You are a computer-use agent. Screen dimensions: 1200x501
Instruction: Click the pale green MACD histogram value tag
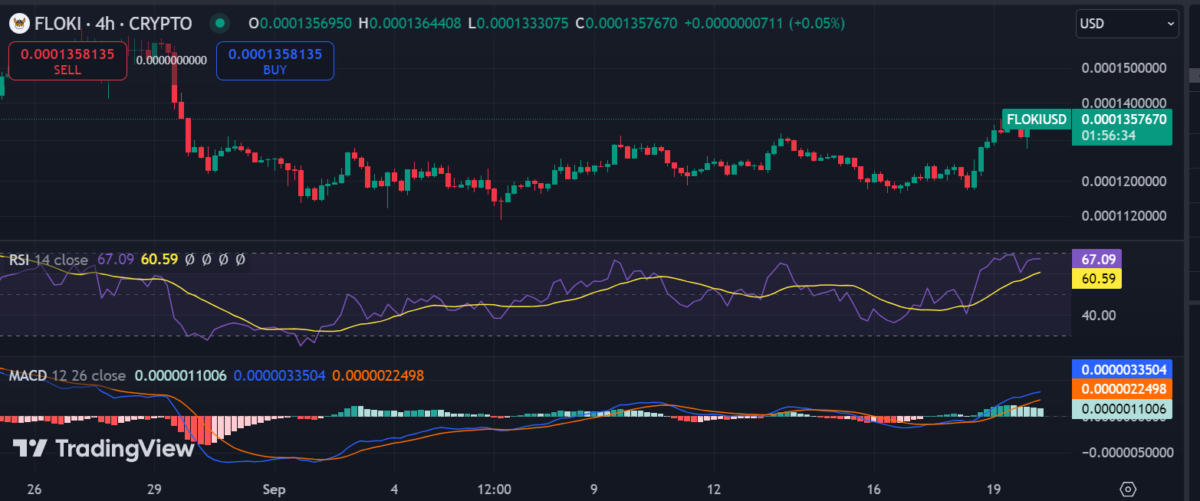point(1119,408)
